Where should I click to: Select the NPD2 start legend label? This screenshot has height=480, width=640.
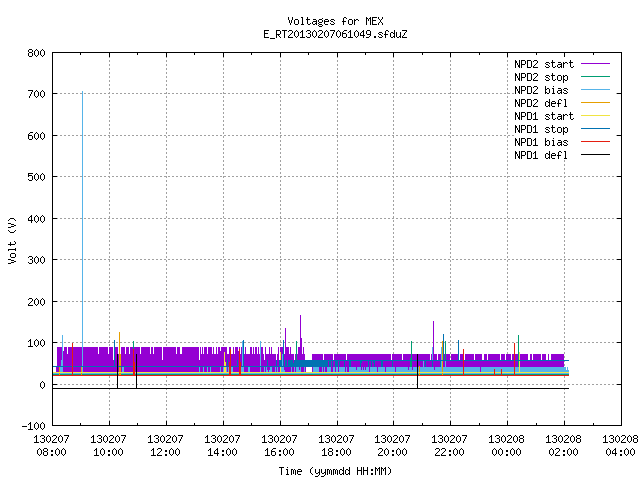pyautogui.click(x=544, y=64)
